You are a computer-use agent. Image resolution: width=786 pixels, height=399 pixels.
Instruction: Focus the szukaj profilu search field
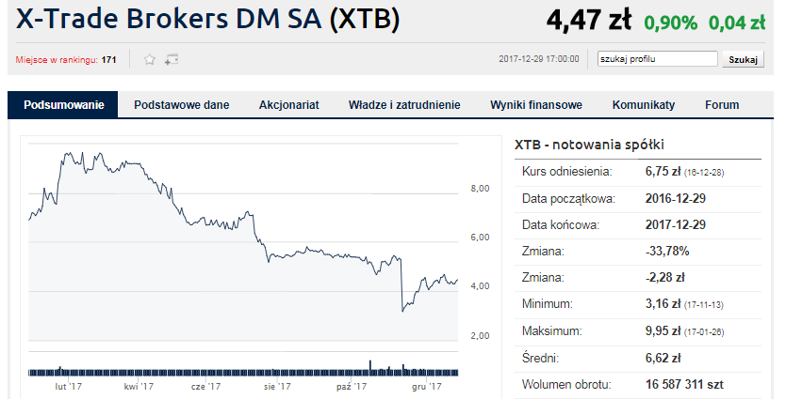(657, 59)
